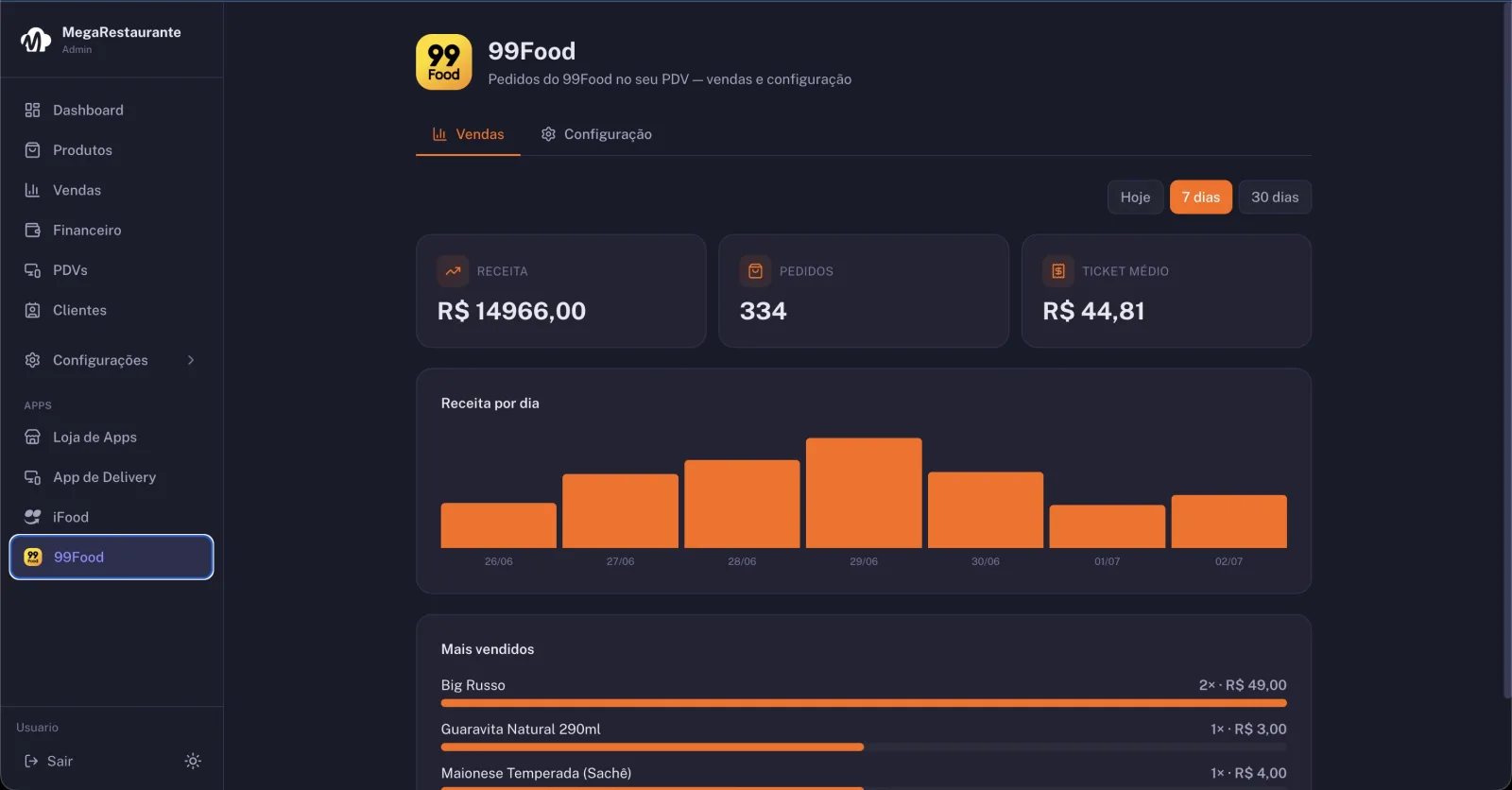The height and width of the screenshot is (790, 1512).
Task: Click the 01/07 revenue bar
Action: point(1108,526)
